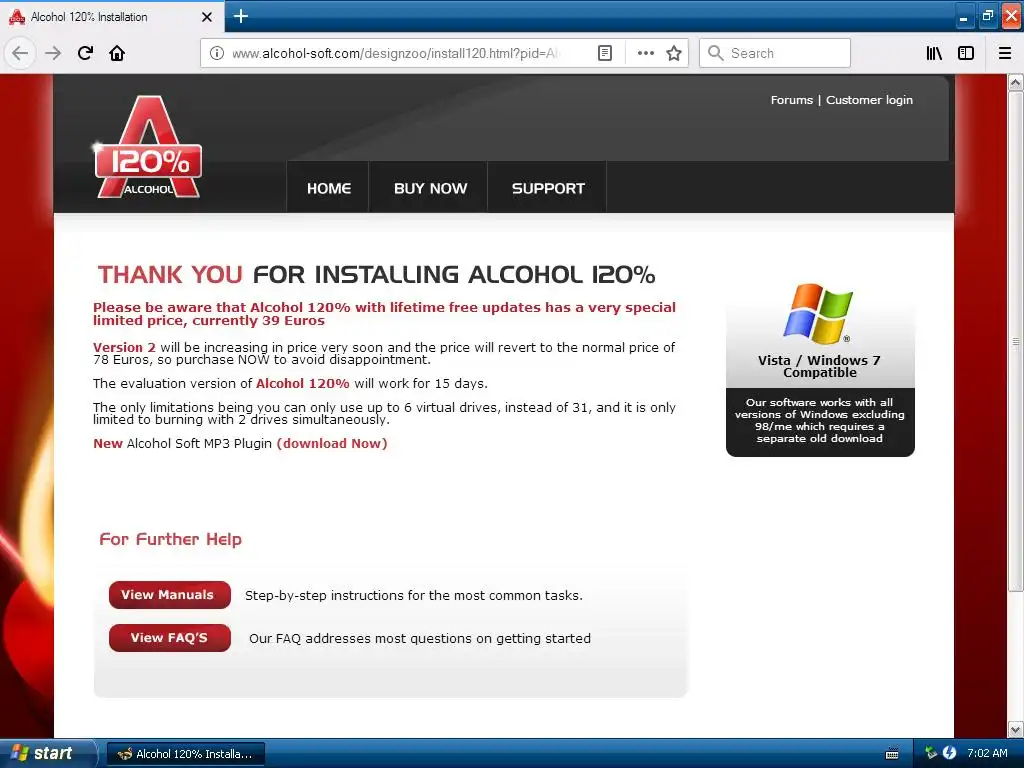Click the 7:02 AM clock
Viewport: 1024px width, 768px height.
(x=987, y=753)
